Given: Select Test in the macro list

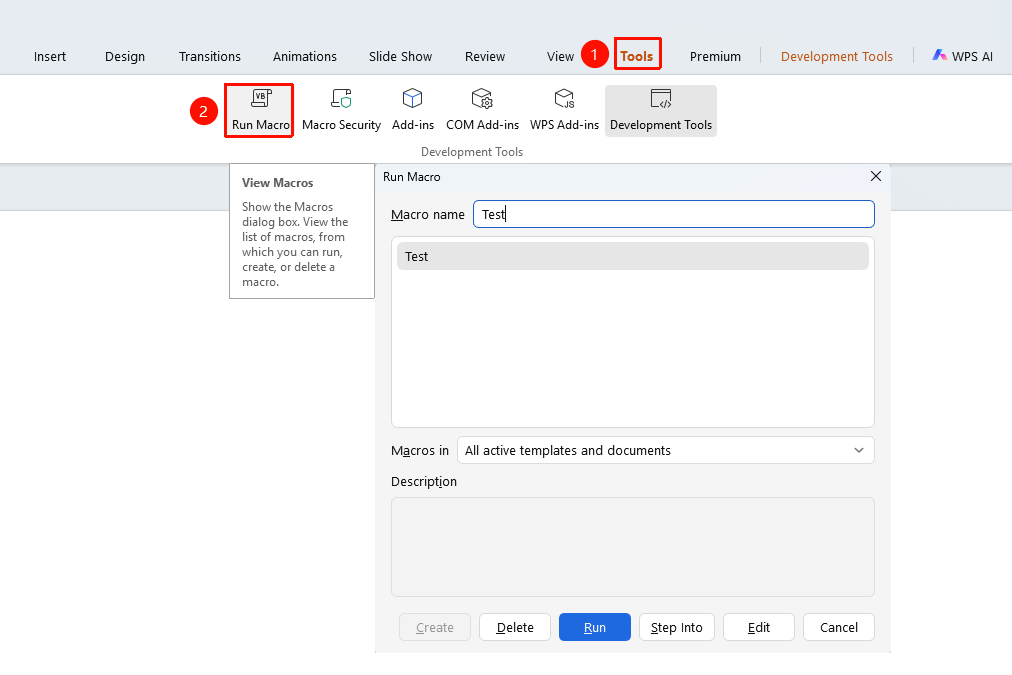Looking at the screenshot, I should pos(632,256).
